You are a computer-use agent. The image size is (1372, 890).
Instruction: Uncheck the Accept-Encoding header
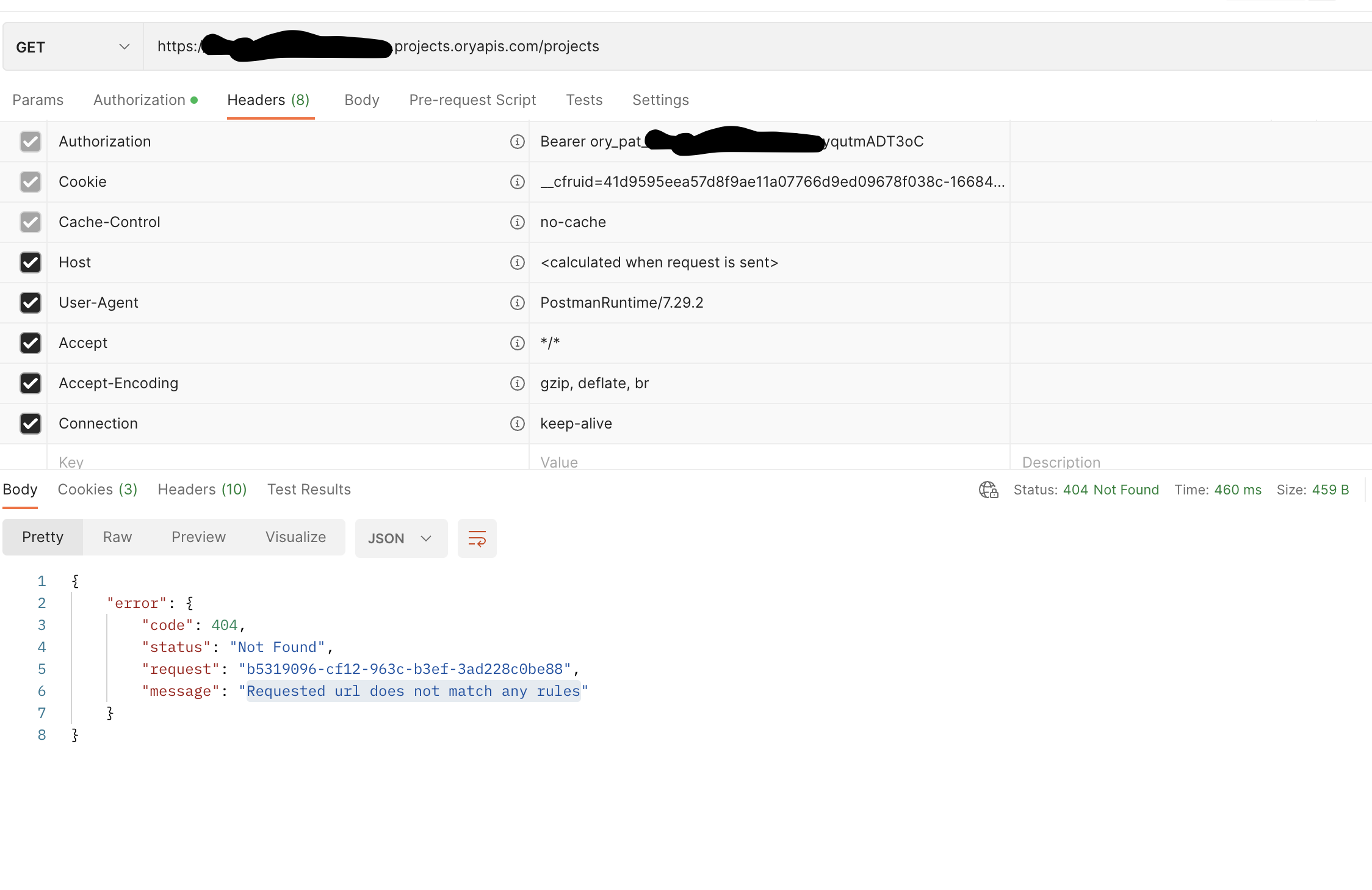coord(31,383)
